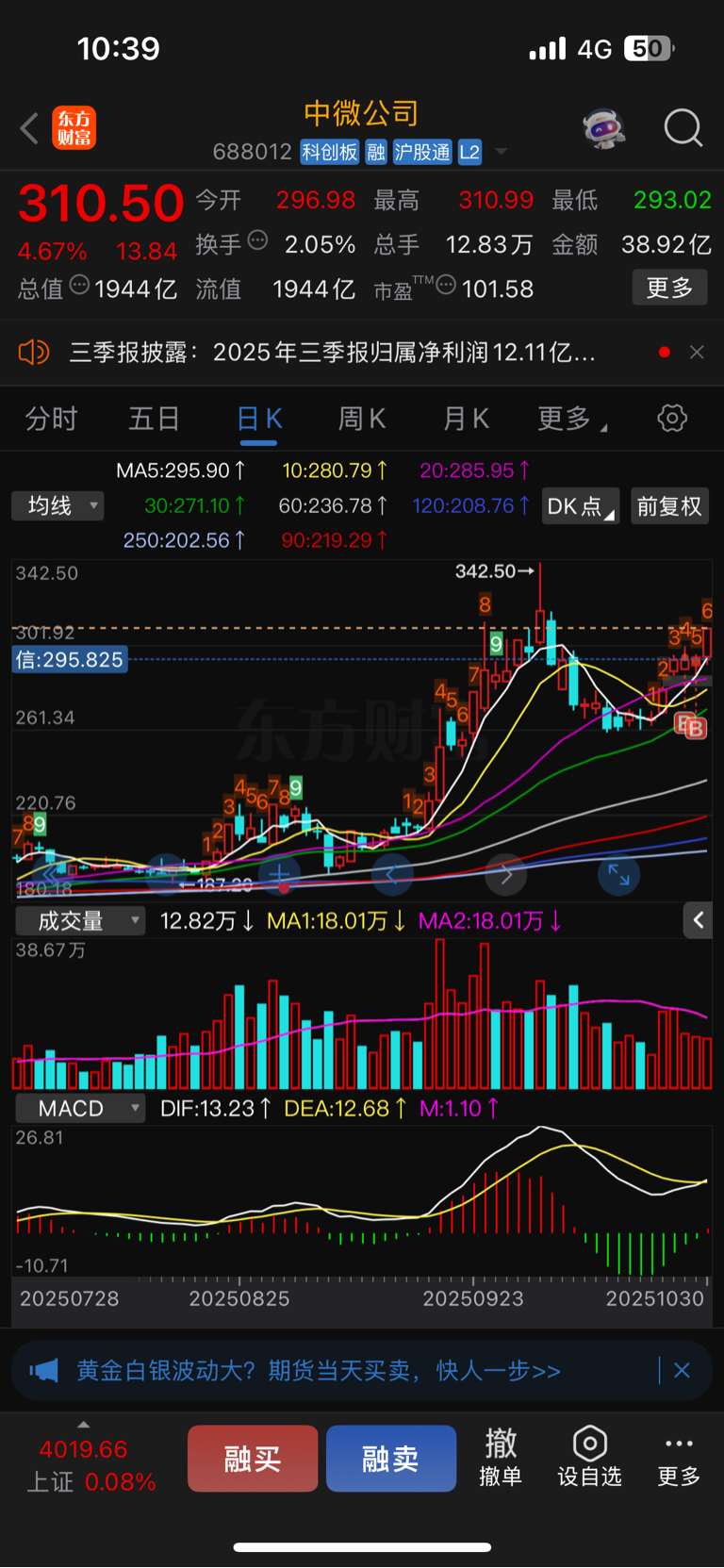The image size is (724, 1568).
Task: Dismiss the news ticker with X
Action: click(697, 352)
